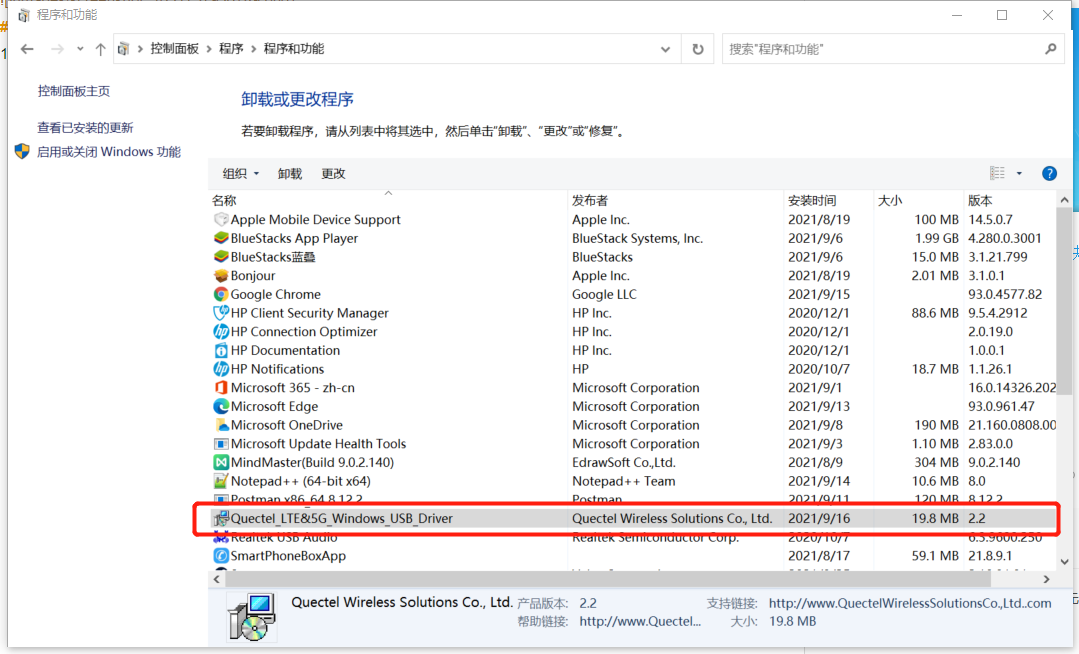The width and height of the screenshot is (1079, 654).
Task: Open 查看已安装的更新 link
Action: click(x=85, y=127)
